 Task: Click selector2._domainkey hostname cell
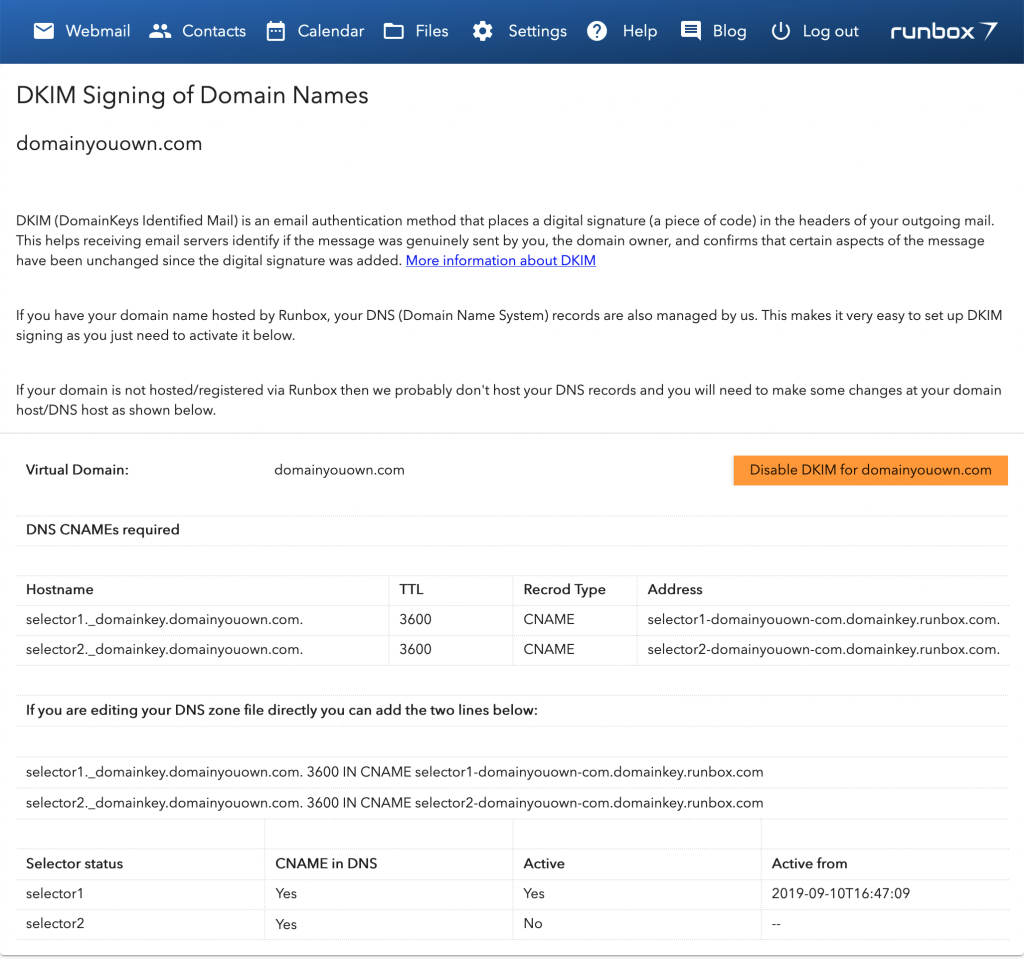pyautogui.click(x=164, y=649)
